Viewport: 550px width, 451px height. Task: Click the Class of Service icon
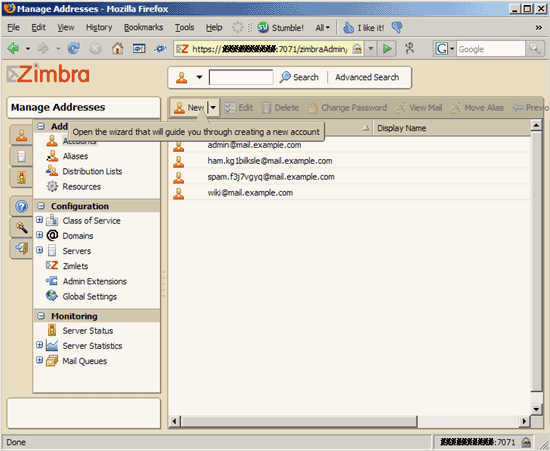52,220
